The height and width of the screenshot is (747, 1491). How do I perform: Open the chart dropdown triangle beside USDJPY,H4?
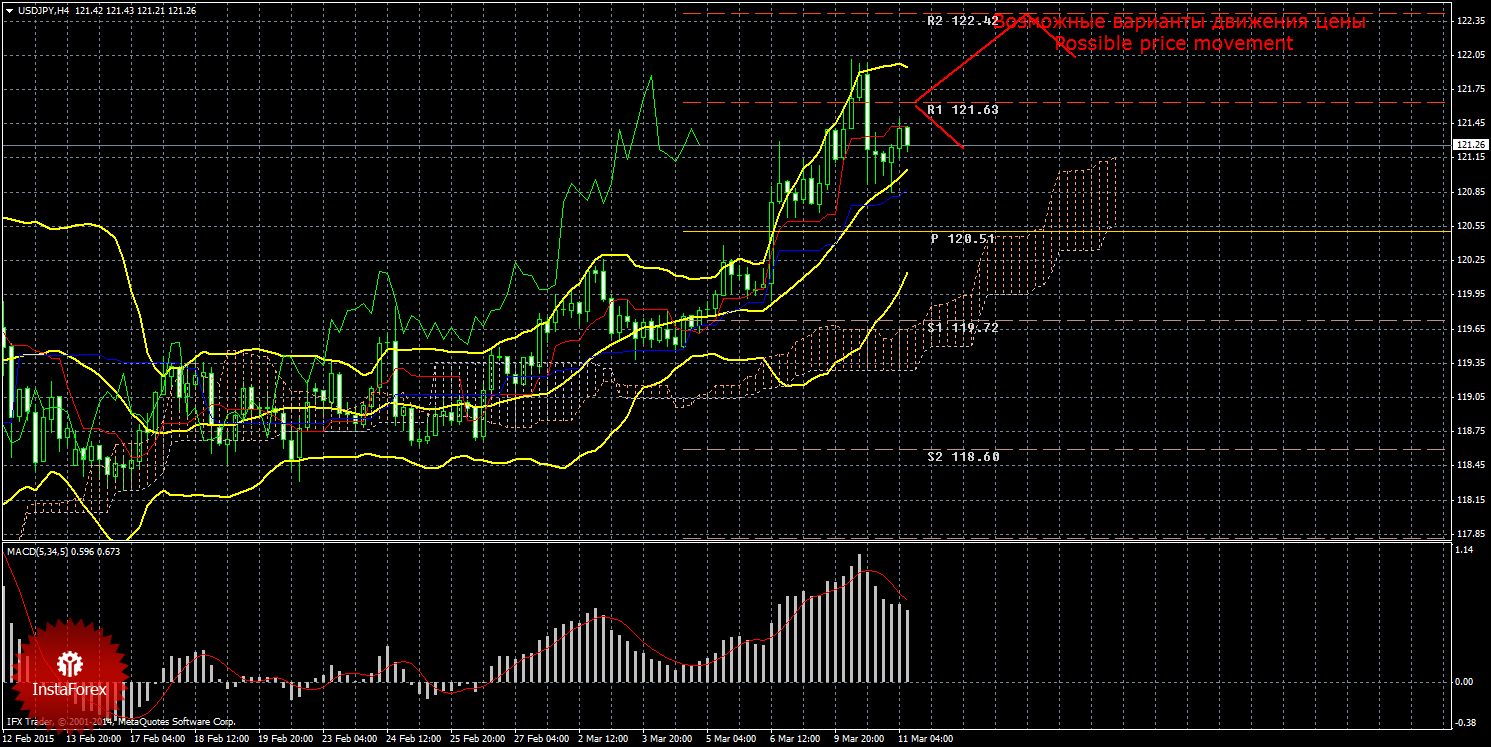tap(8, 10)
